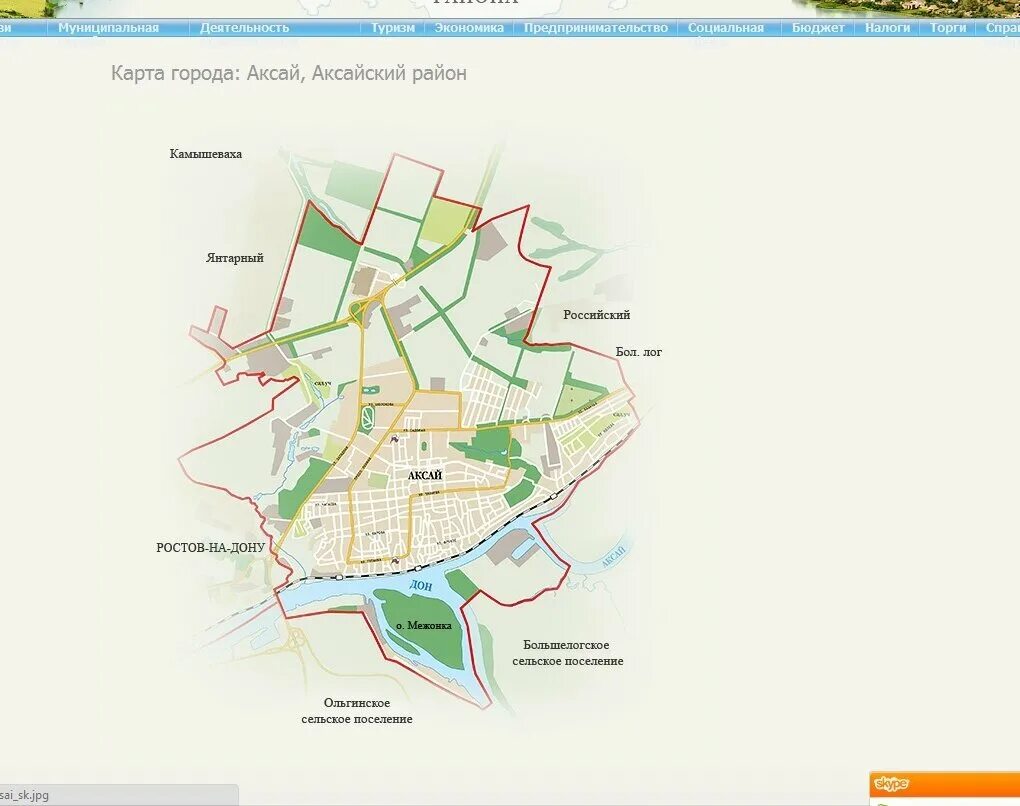Open the Предпринимательство menu item
Screen dimensions: 1020x806
pyautogui.click(x=596, y=28)
